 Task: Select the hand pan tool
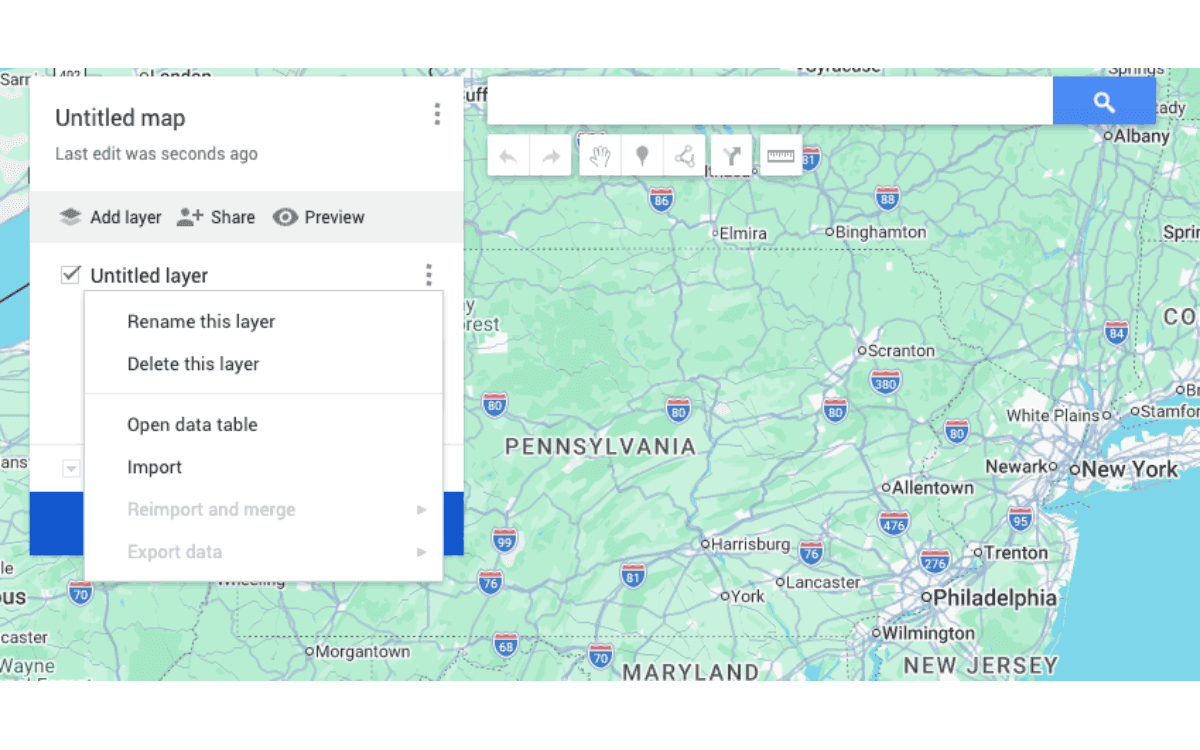599,156
